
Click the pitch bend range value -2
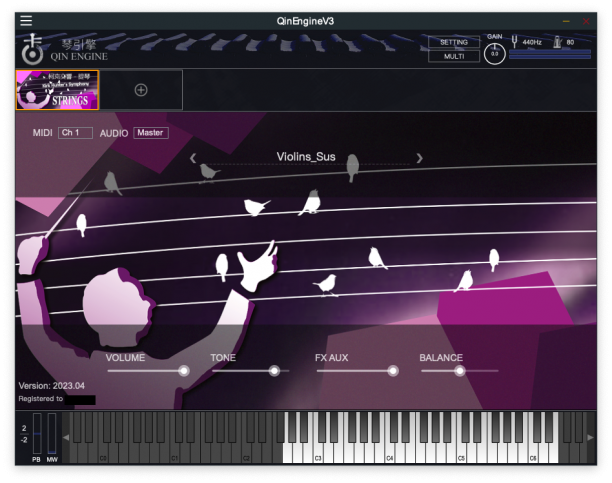[24, 440]
